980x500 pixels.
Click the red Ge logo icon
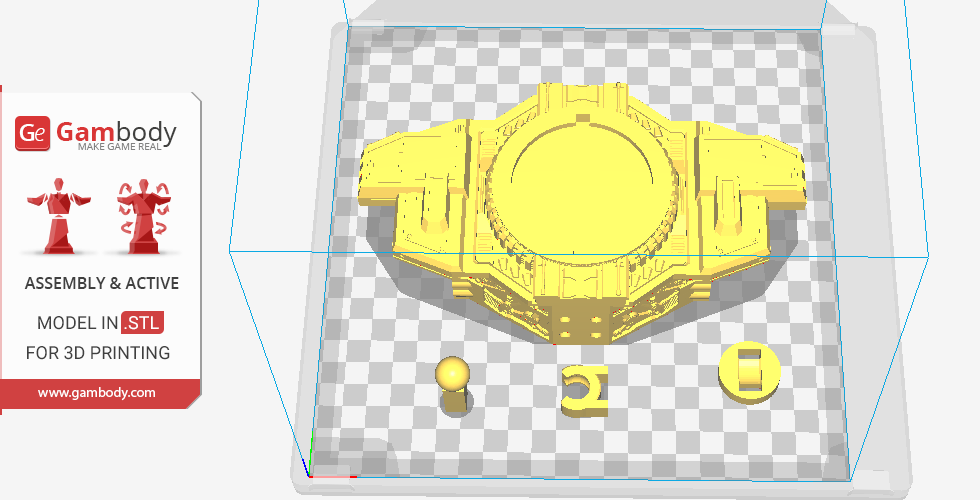coord(32,134)
